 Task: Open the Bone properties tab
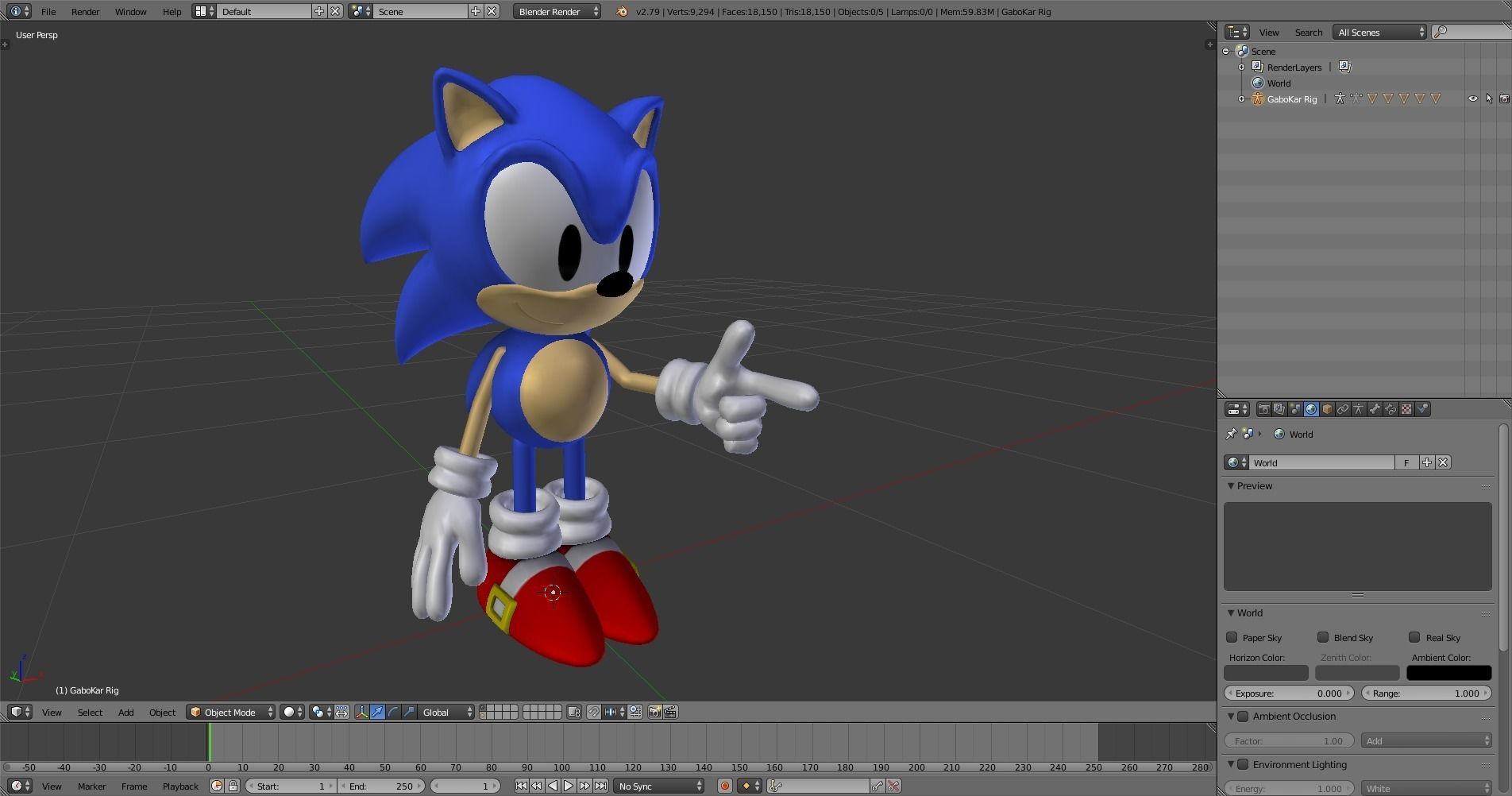[1375, 409]
